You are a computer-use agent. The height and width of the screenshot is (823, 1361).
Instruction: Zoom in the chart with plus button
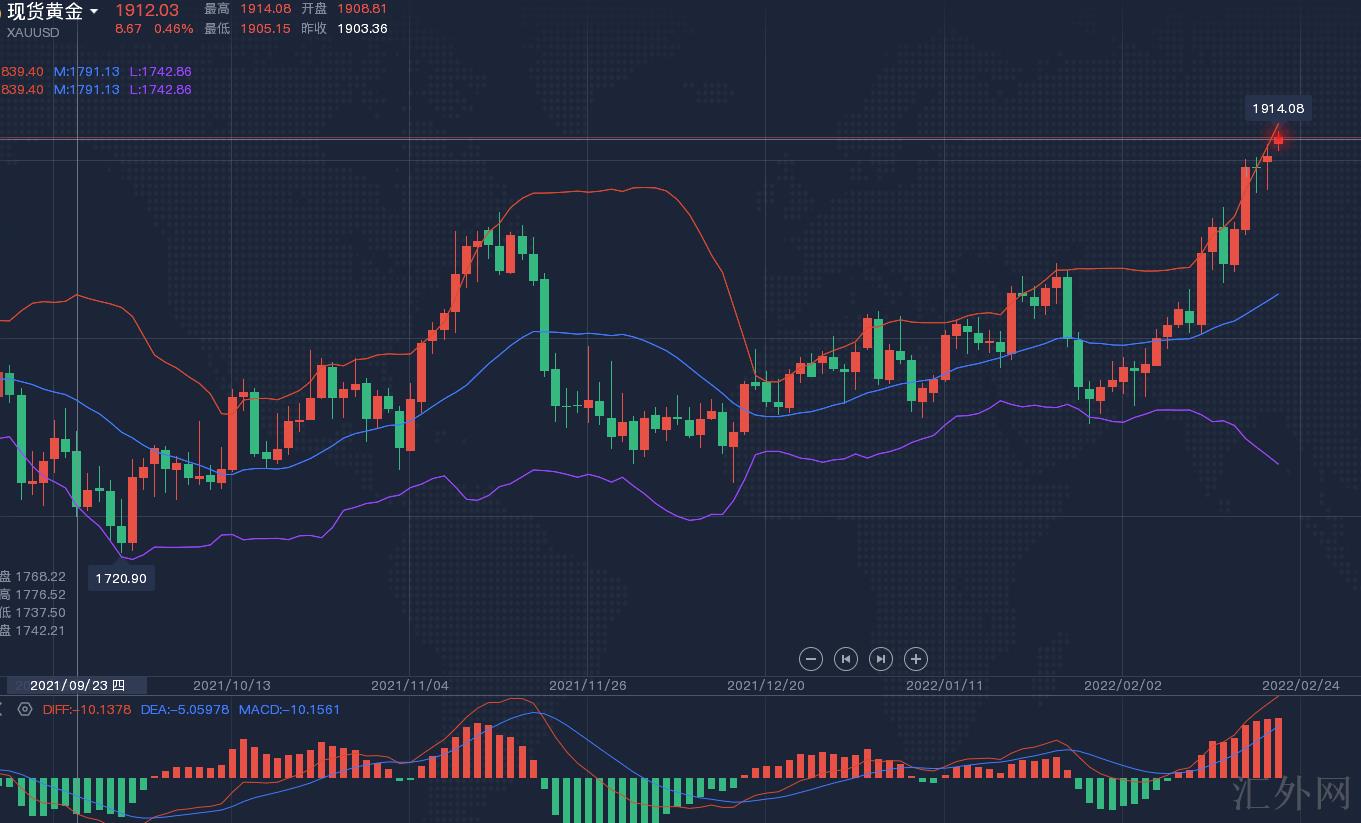pos(916,659)
